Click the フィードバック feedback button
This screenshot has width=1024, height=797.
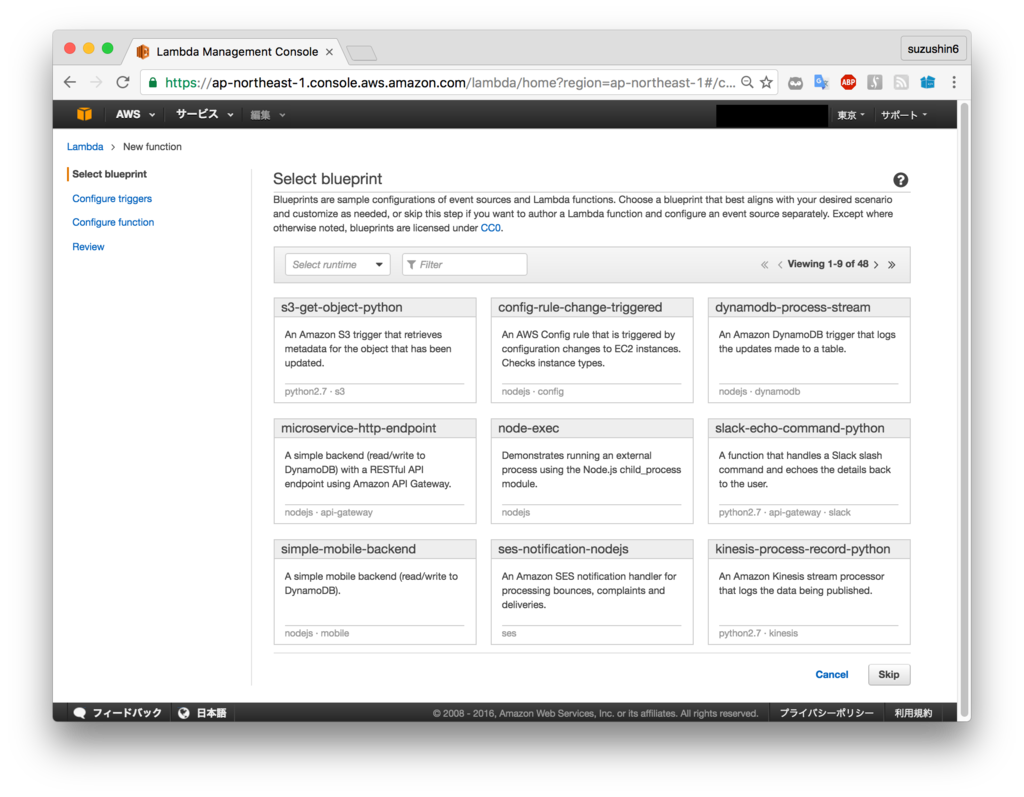(x=118, y=713)
